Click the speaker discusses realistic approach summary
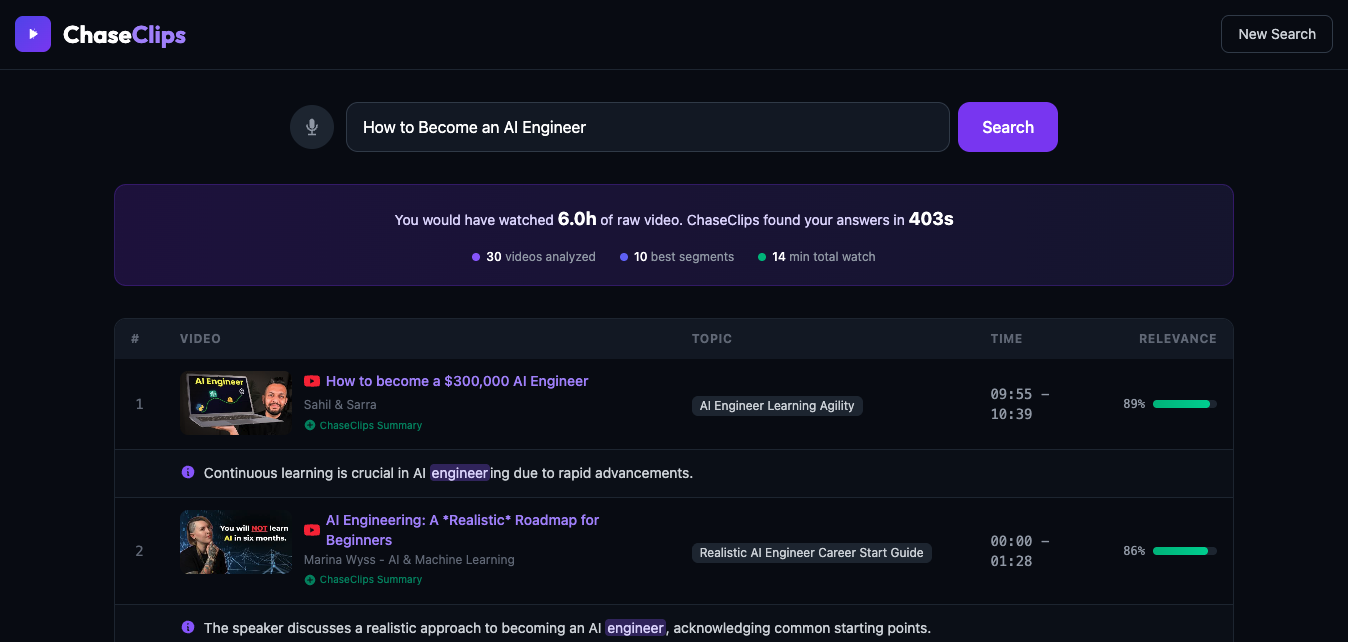Screen dimensions: 1348x642 567,628
